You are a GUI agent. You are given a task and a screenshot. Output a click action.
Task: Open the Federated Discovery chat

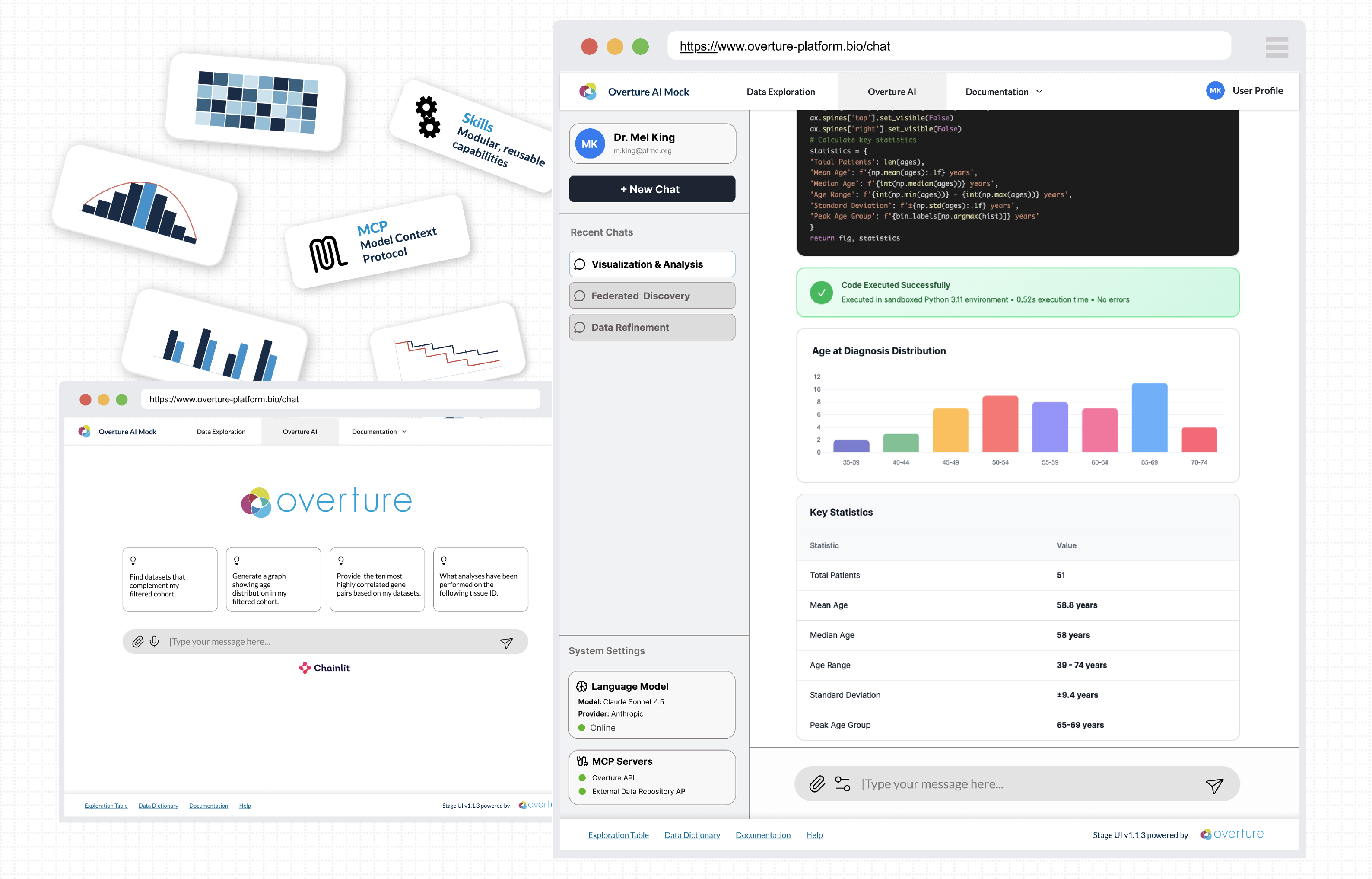pos(652,296)
